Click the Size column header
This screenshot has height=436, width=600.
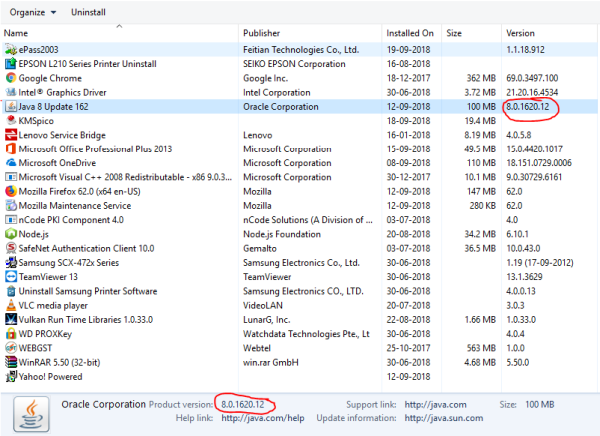pos(455,33)
